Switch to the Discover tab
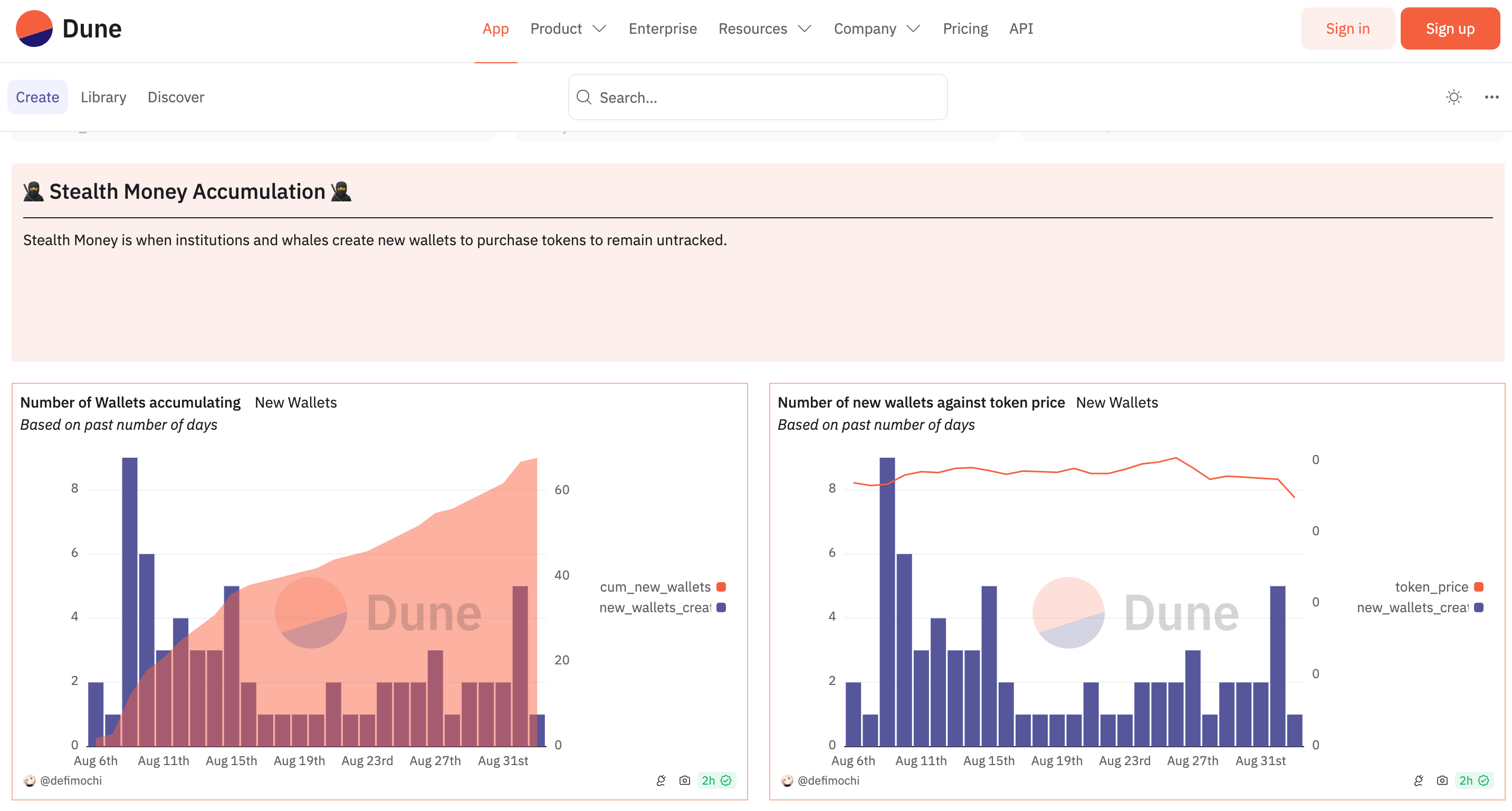The height and width of the screenshot is (811, 1512). [176, 97]
